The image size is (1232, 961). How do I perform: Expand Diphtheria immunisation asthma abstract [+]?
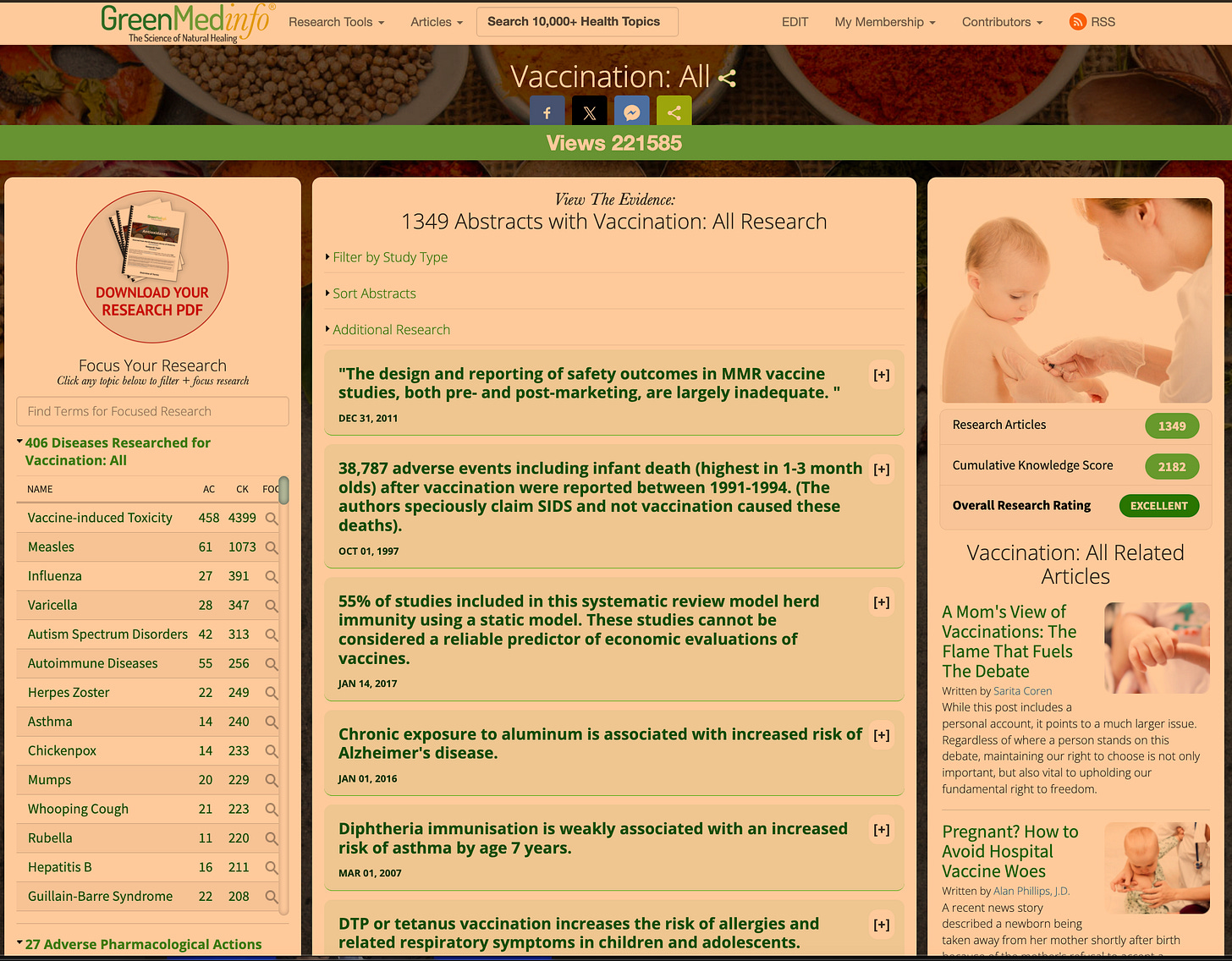coord(882,830)
